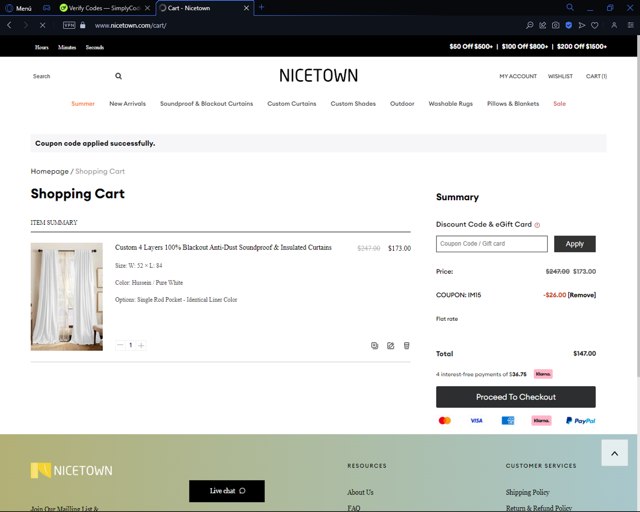Click the VPN badge in address bar
Screen dimensions: 640x512
[69, 25]
